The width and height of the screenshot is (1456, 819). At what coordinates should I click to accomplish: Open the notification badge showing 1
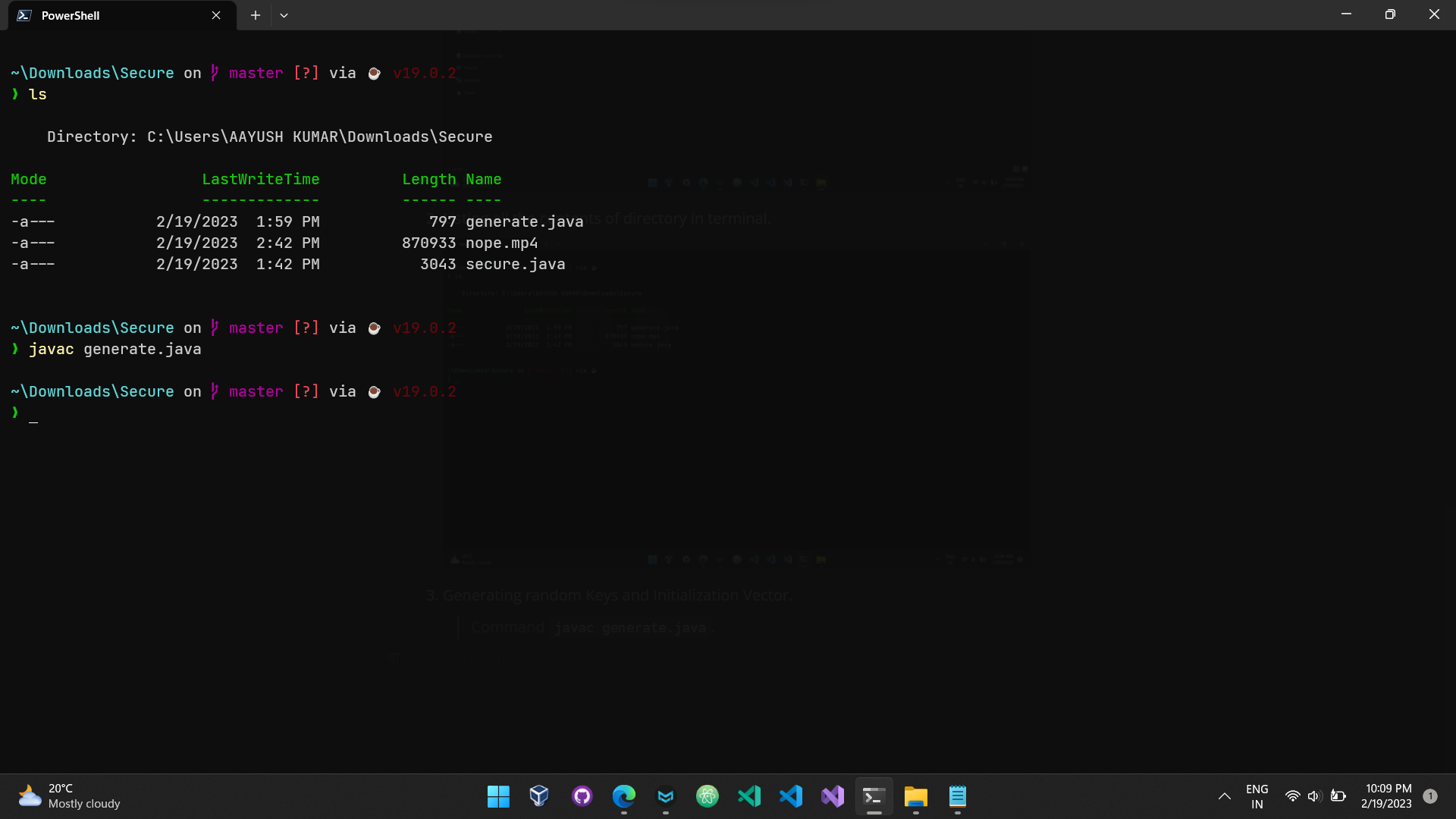(x=1431, y=796)
